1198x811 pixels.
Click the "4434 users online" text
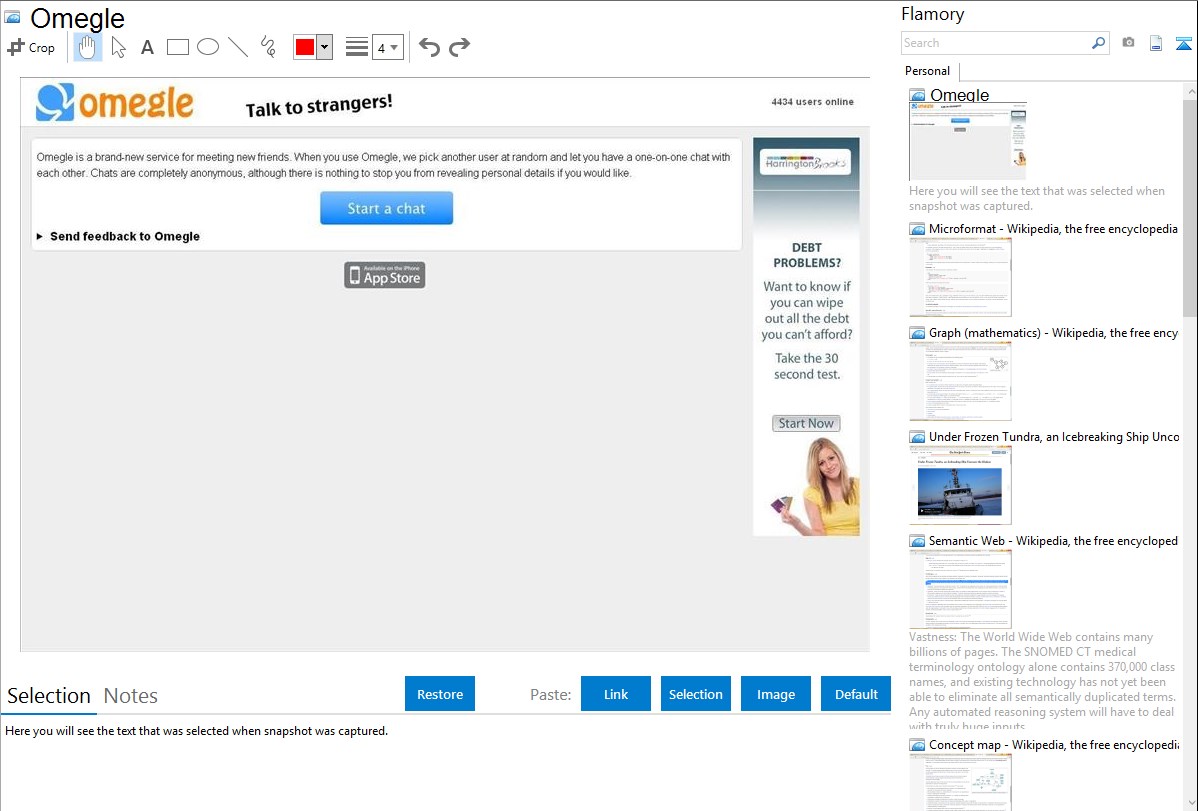812,102
